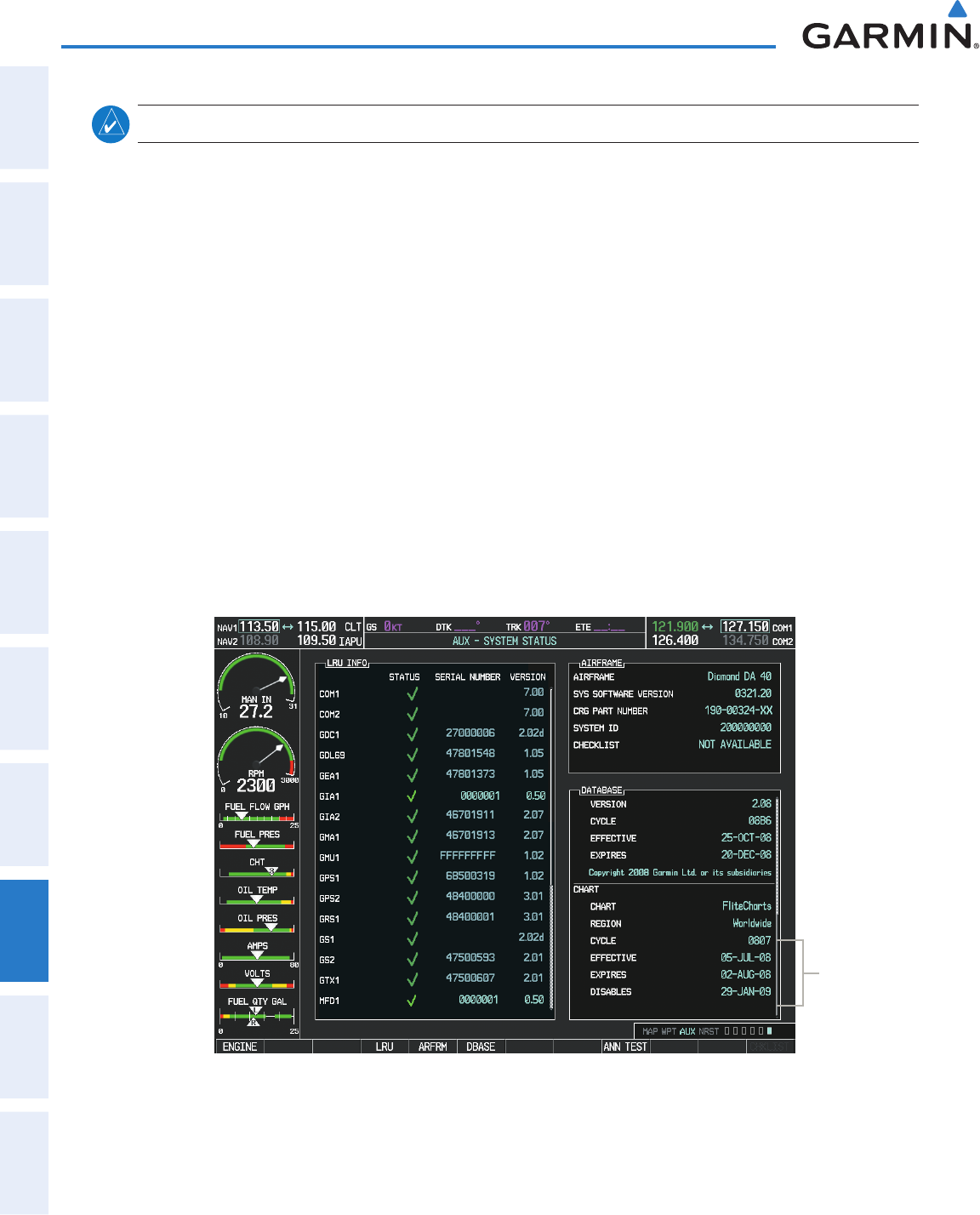Click GPS1 serial number 68500319
Image resolution: width=980 pixels, height=1215 pixels.
pos(470,876)
